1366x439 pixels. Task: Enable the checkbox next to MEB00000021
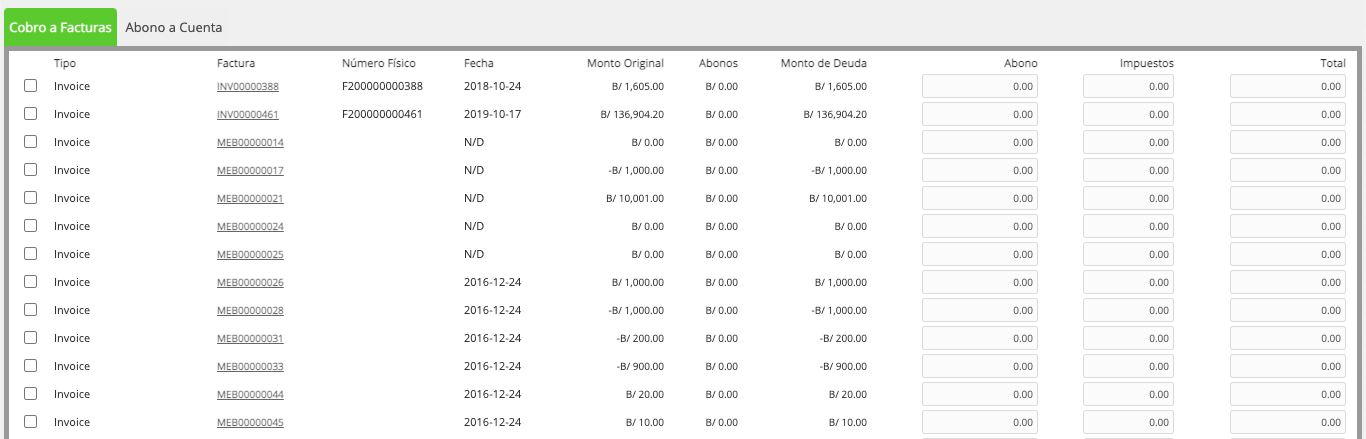(x=31, y=198)
